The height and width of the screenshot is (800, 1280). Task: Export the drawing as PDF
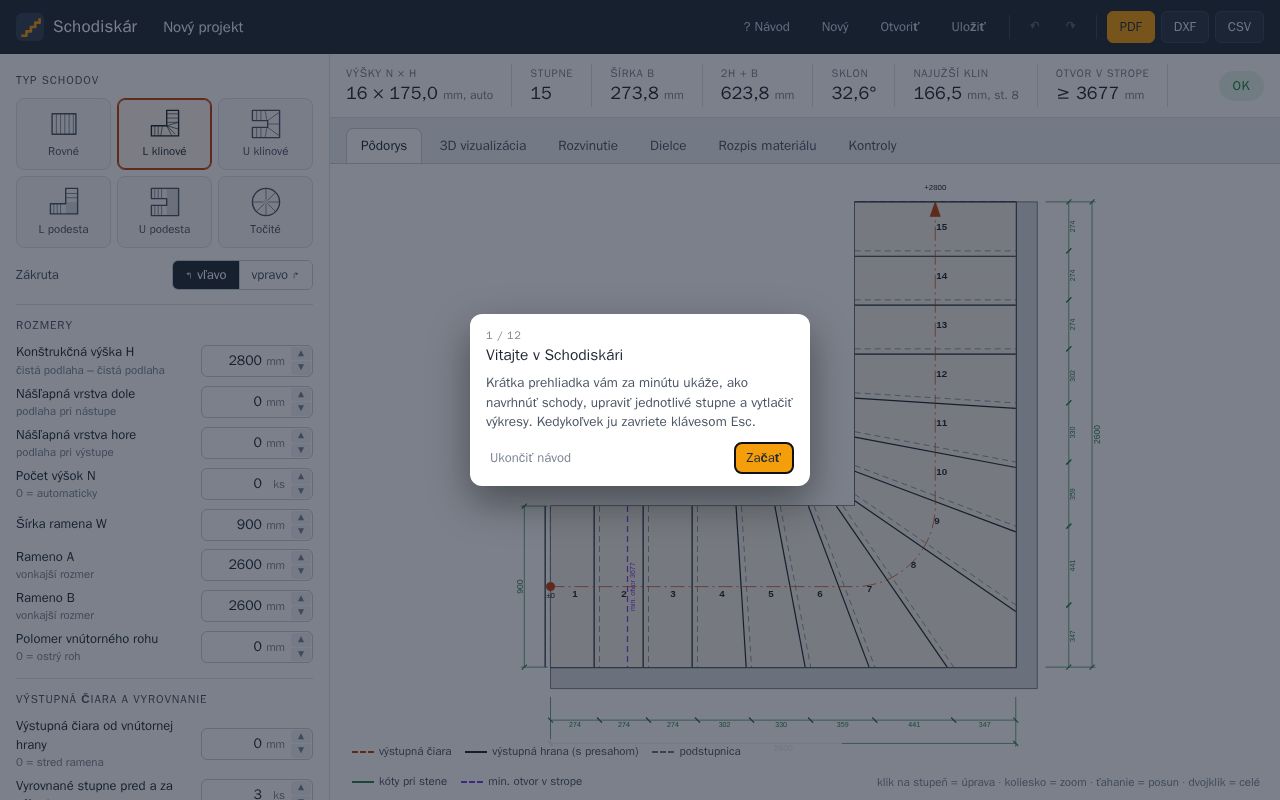1131,27
